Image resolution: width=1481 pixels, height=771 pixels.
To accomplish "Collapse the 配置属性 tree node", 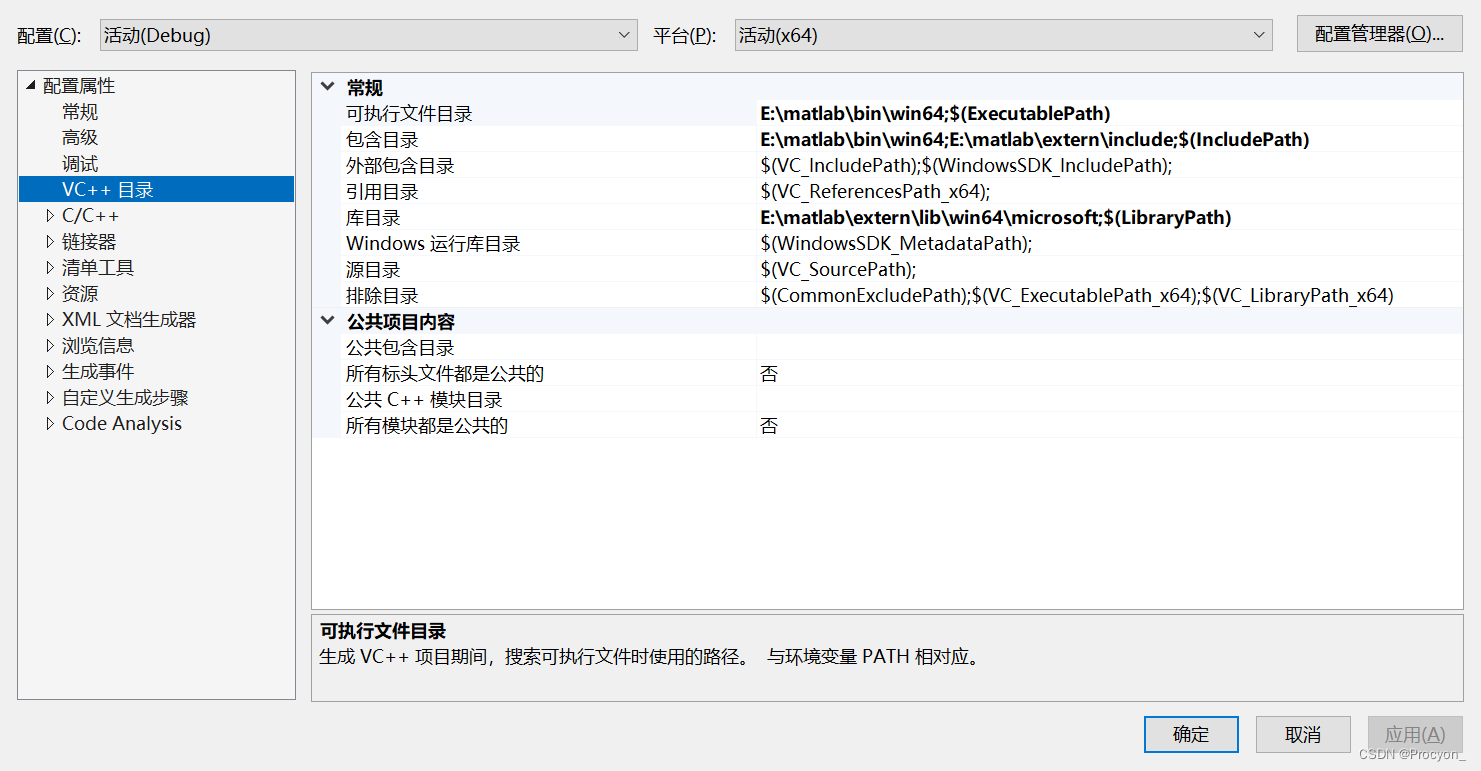I will (33, 85).
